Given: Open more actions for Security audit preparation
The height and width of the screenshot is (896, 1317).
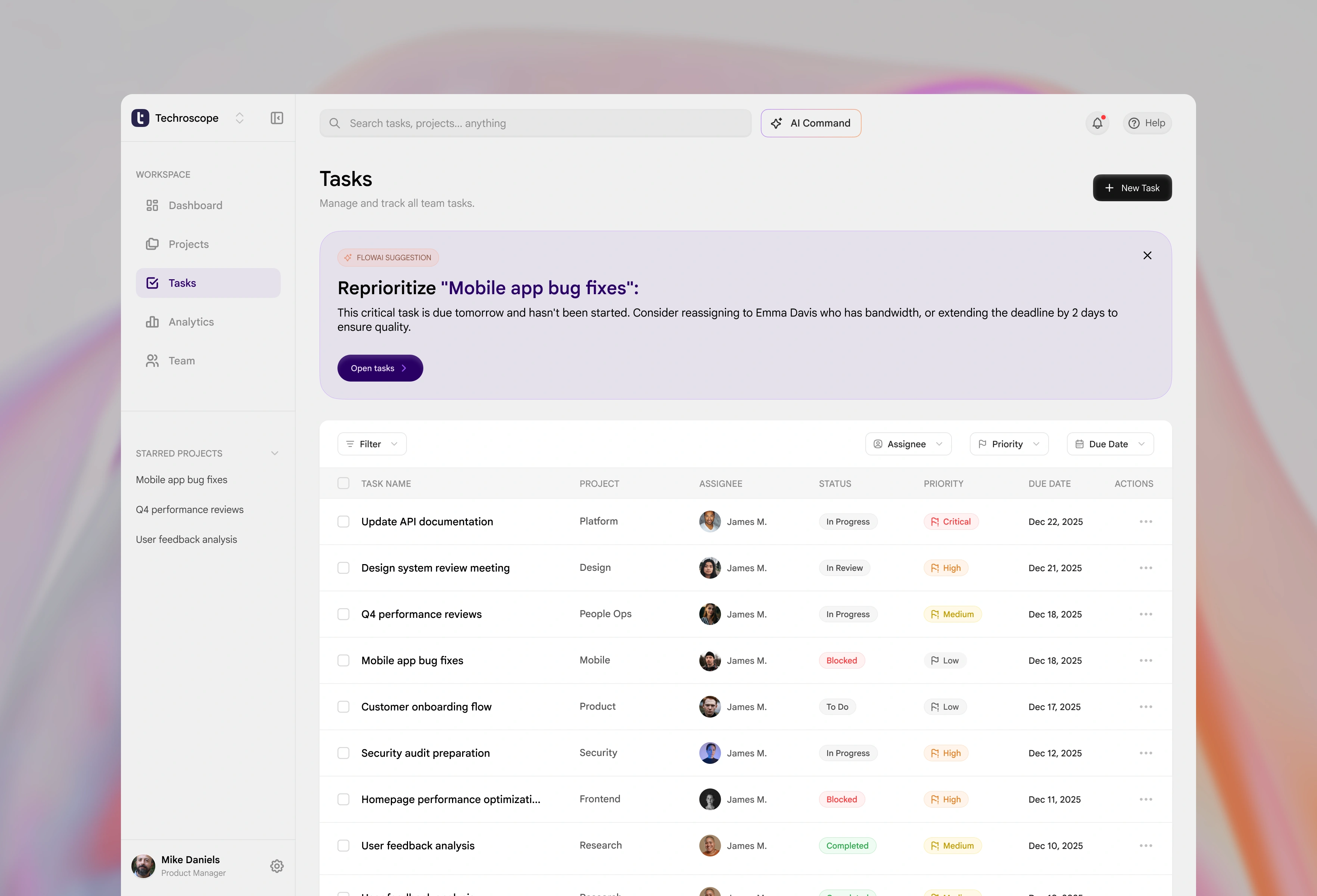Looking at the screenshot, I should click(x=1145, y=753).
